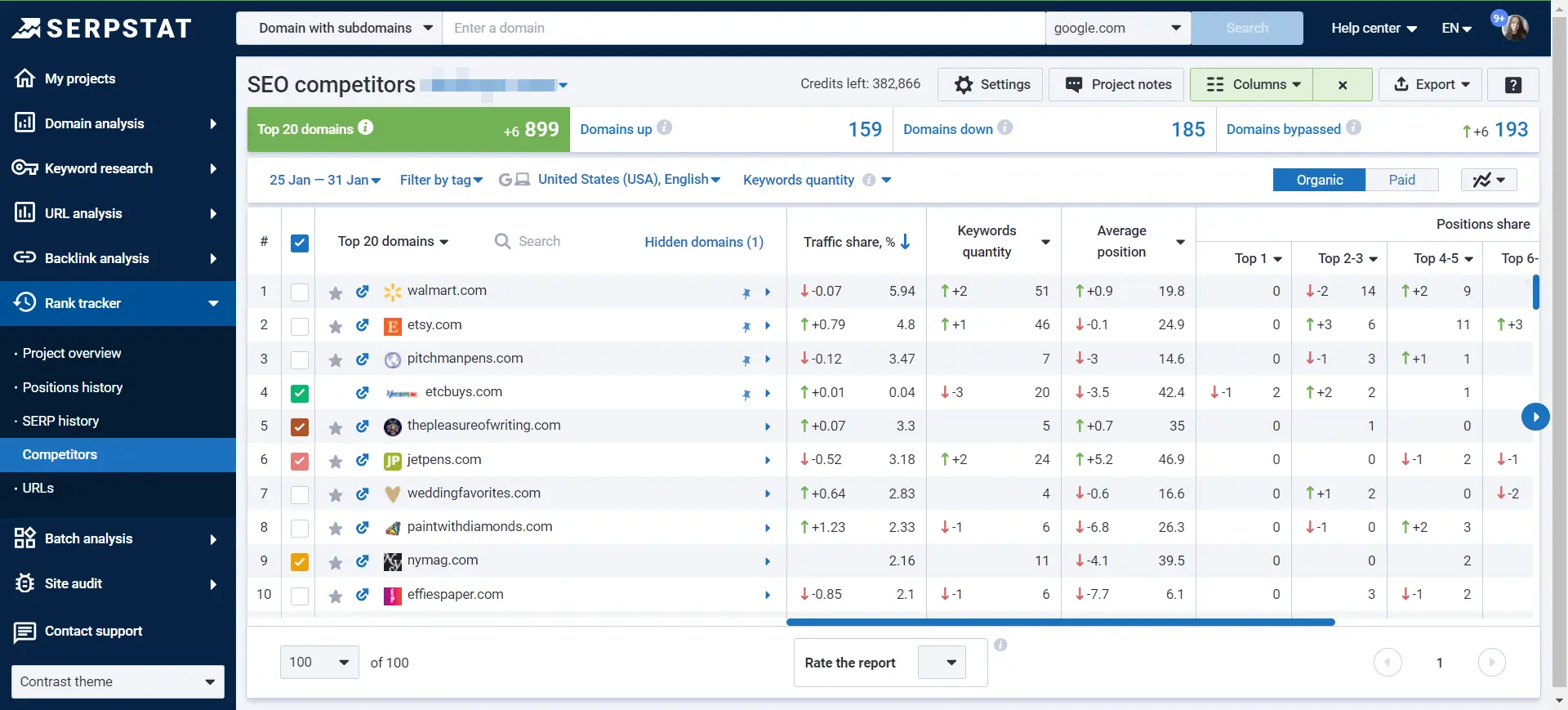
Task: Toggle select-all checkbox in table header
Action: pos(300,243)
